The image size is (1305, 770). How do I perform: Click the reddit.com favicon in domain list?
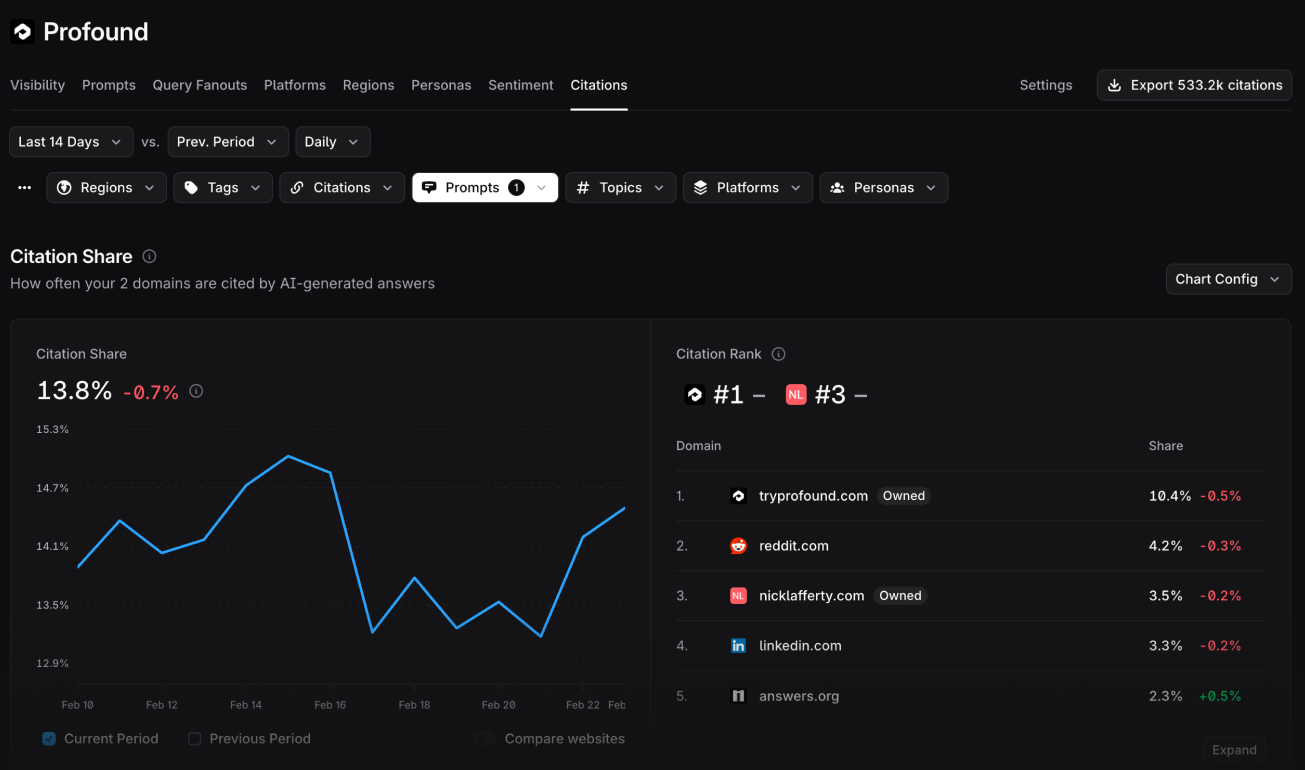[738, 546]
